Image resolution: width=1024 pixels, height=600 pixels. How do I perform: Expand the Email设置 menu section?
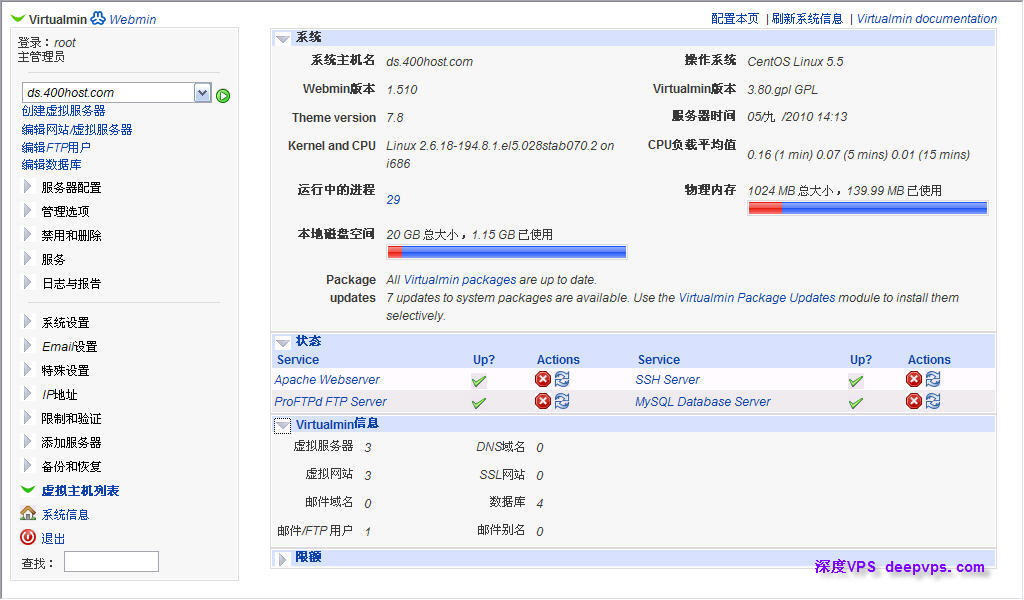pyautogui.click(x=27, y=345)
